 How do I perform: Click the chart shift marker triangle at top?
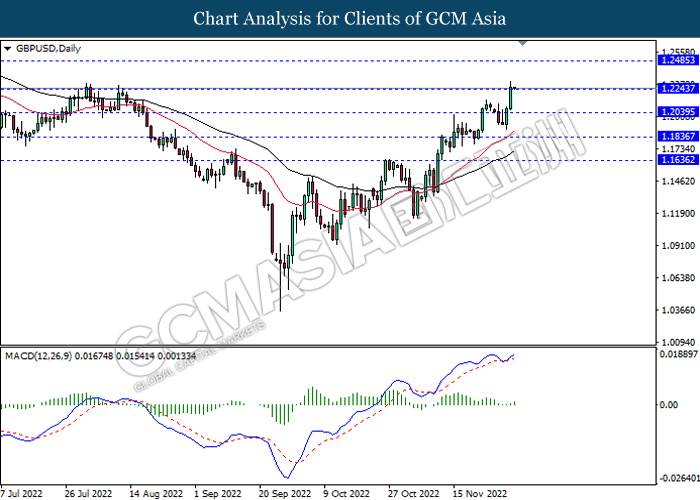(x=523, y=43)
